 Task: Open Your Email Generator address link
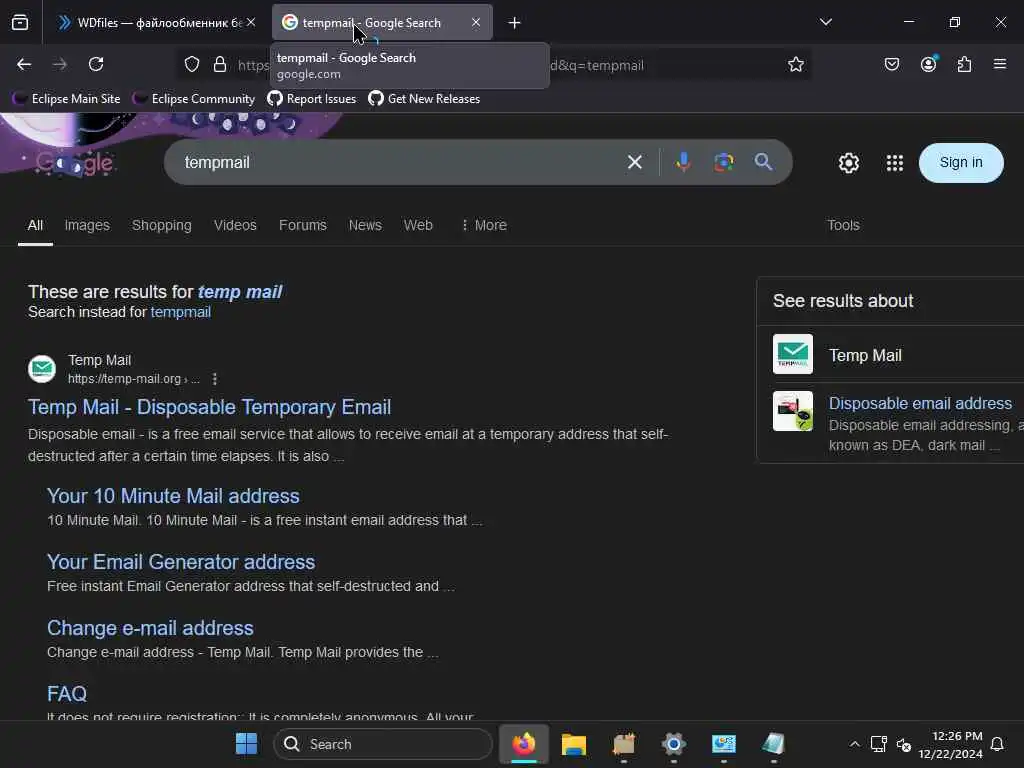tap(181, 562)
